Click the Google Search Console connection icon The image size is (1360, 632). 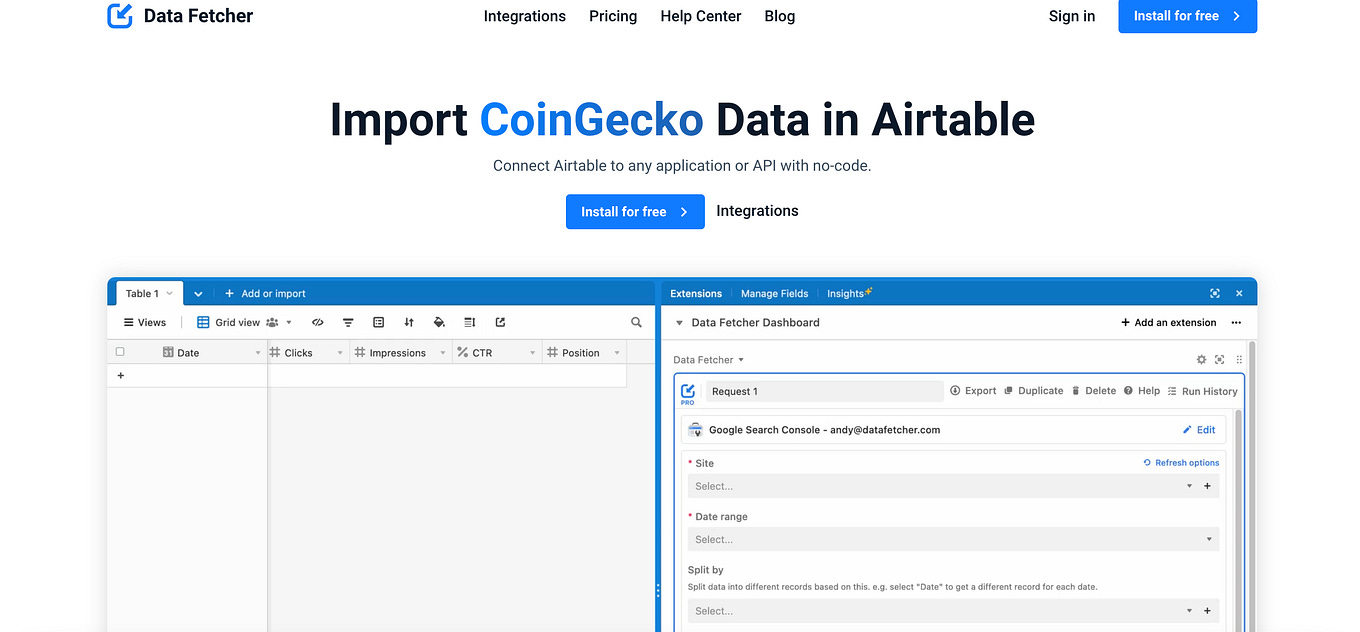pyautogui.click(x=695, y=430)
